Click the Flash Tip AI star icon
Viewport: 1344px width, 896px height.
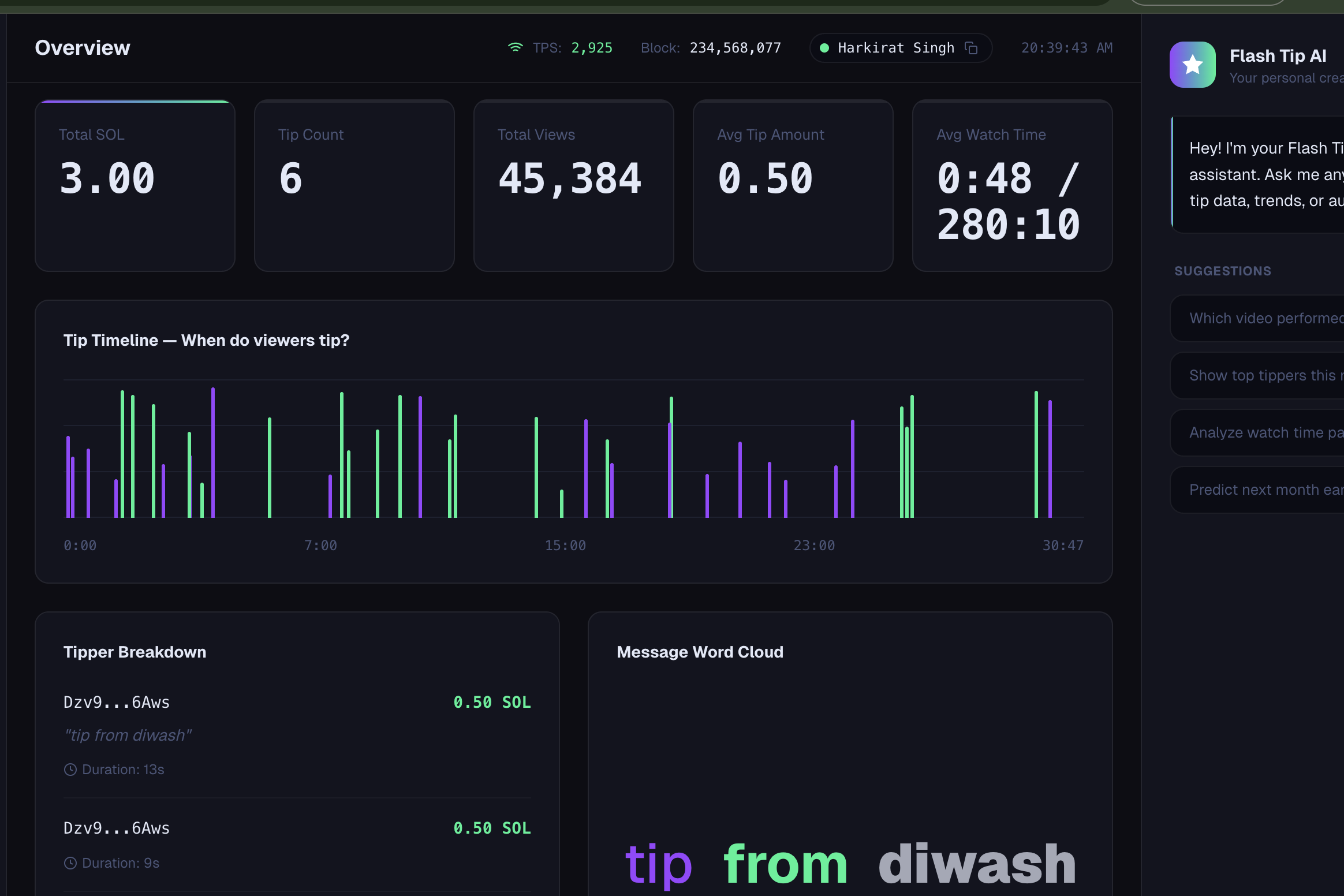coord(1192,65)
